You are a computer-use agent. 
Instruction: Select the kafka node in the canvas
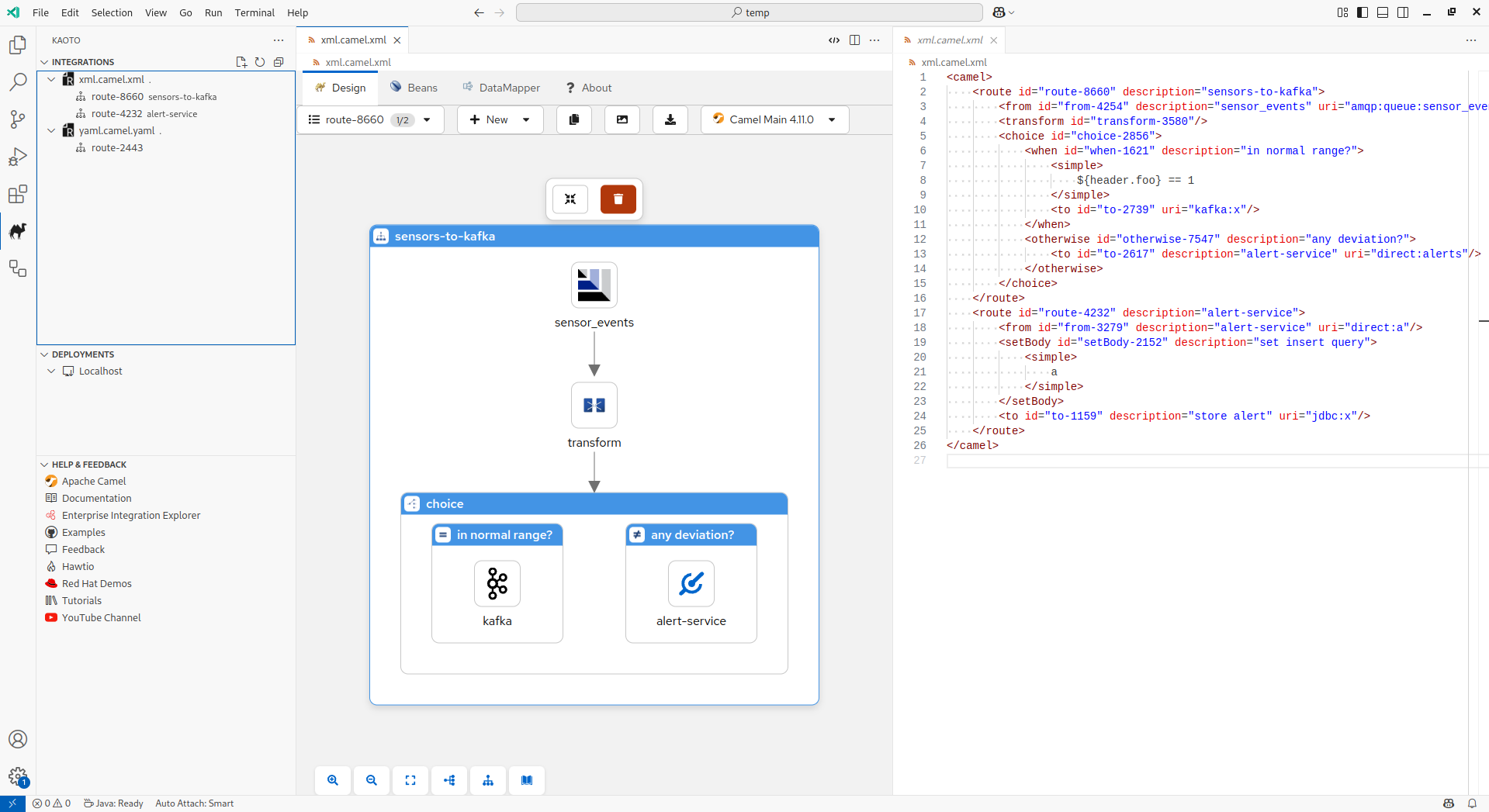[x=497, y=584]
